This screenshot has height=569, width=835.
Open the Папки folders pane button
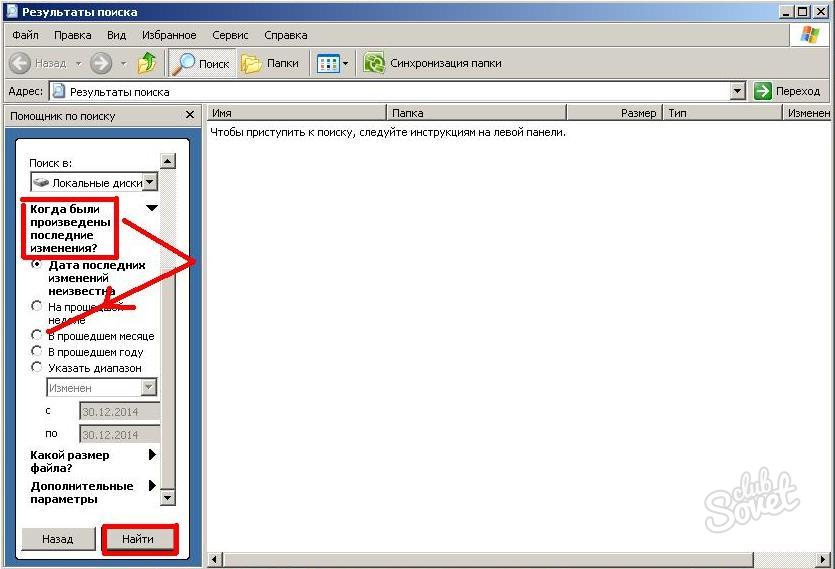(271, 63)
